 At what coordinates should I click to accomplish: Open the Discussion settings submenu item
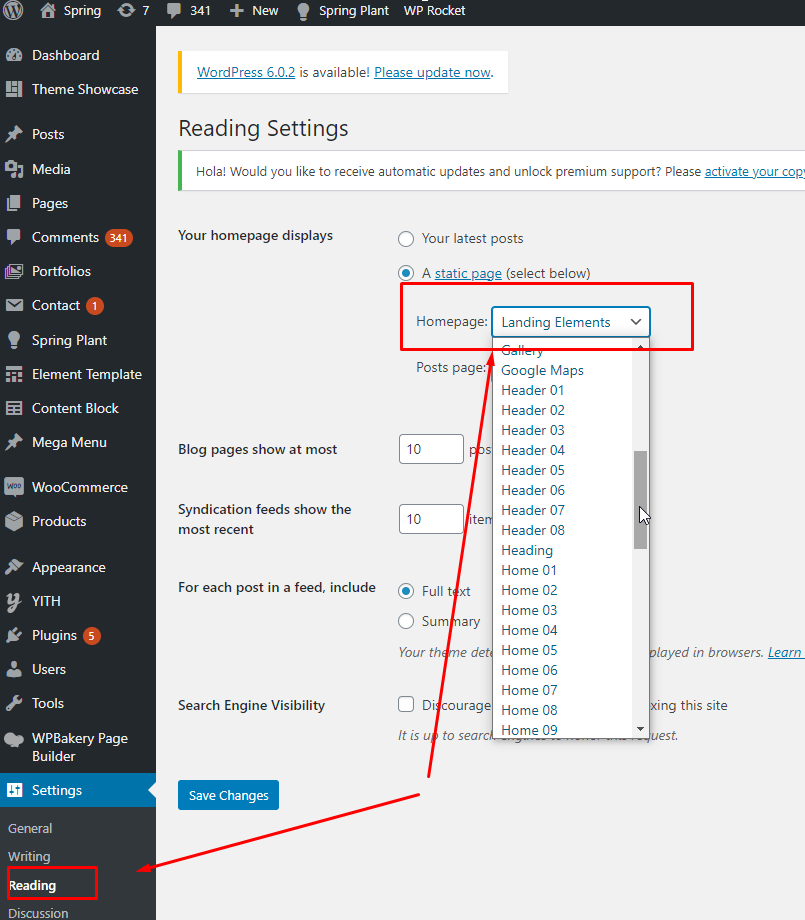[x=38, y=913]
